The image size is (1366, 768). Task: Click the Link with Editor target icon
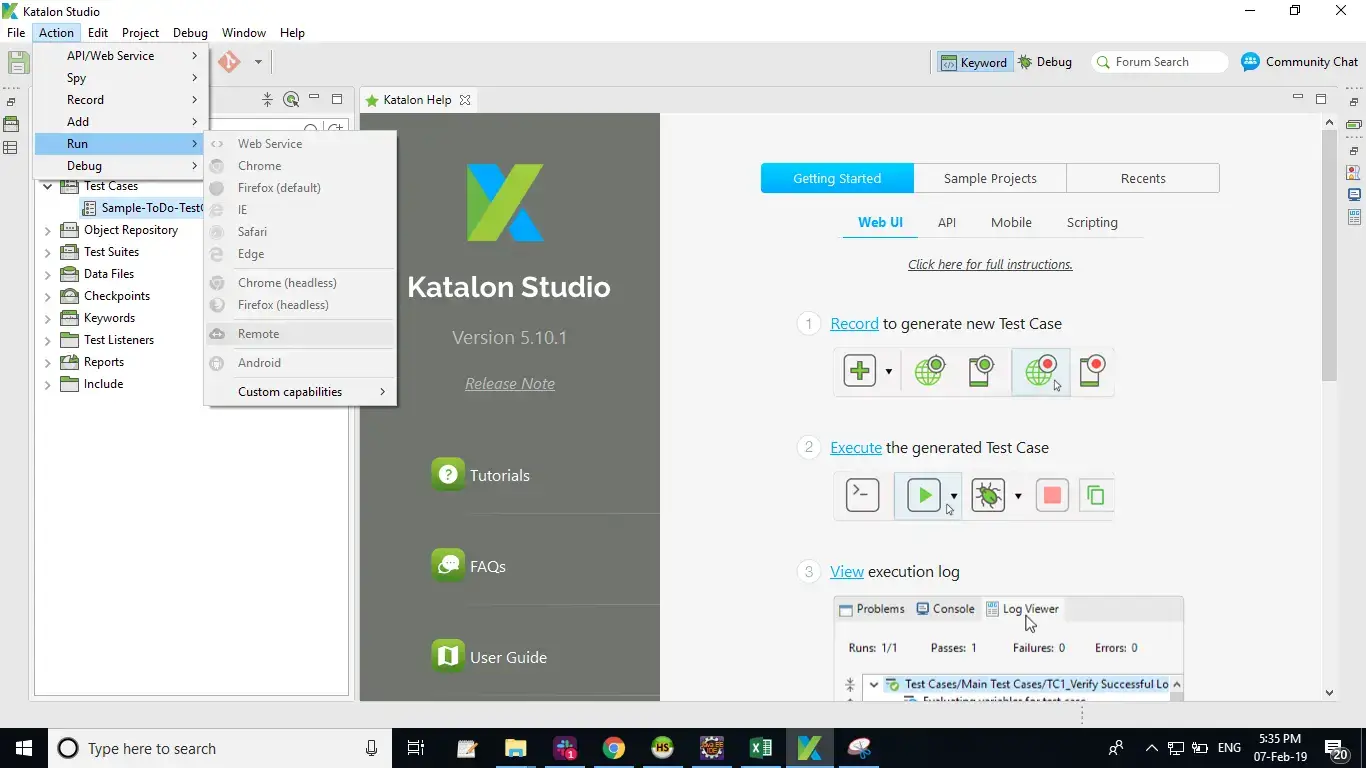291,99
